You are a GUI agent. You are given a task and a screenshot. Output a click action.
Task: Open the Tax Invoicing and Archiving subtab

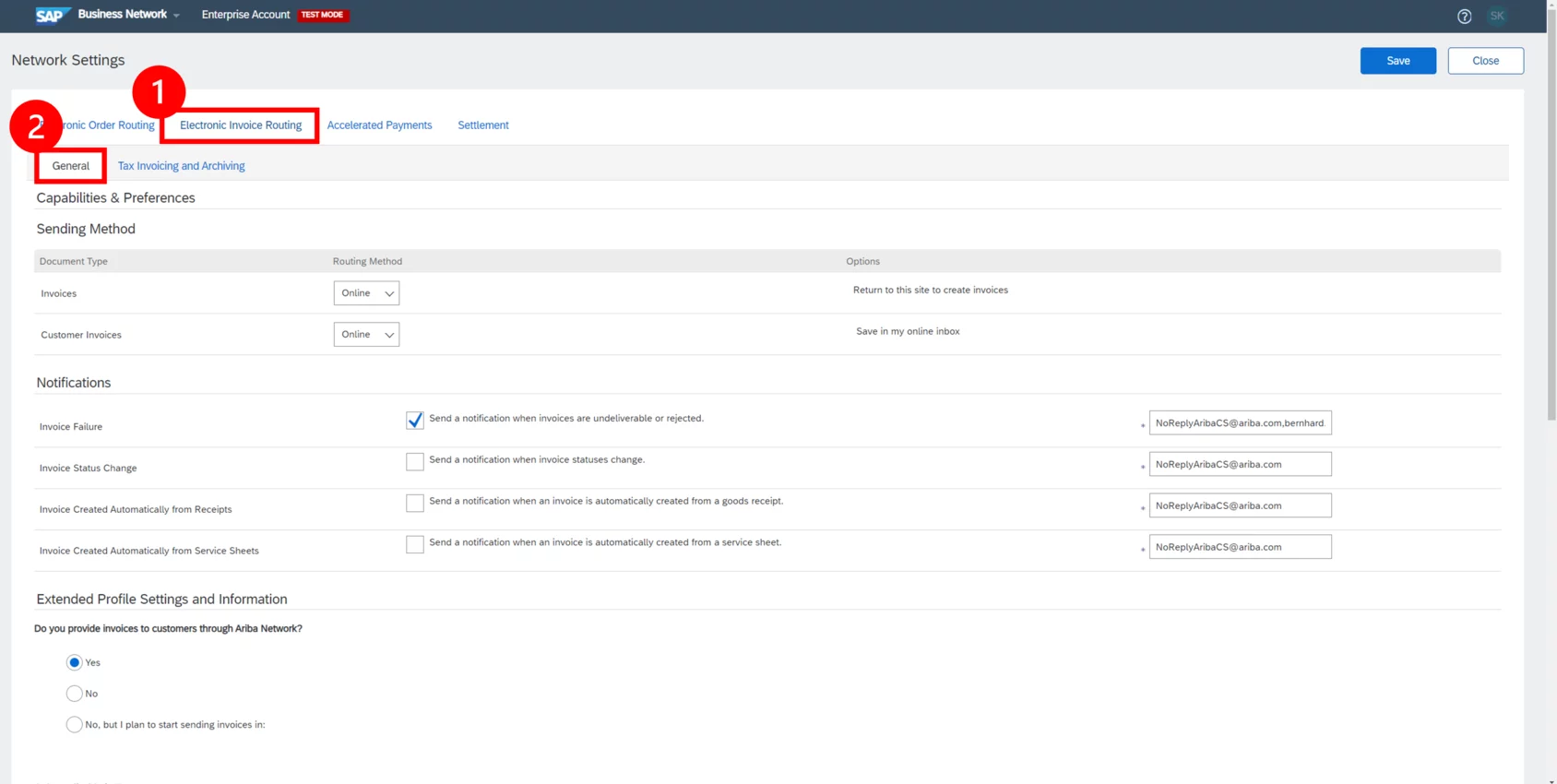pyautogui.click(x=181, y=166)
